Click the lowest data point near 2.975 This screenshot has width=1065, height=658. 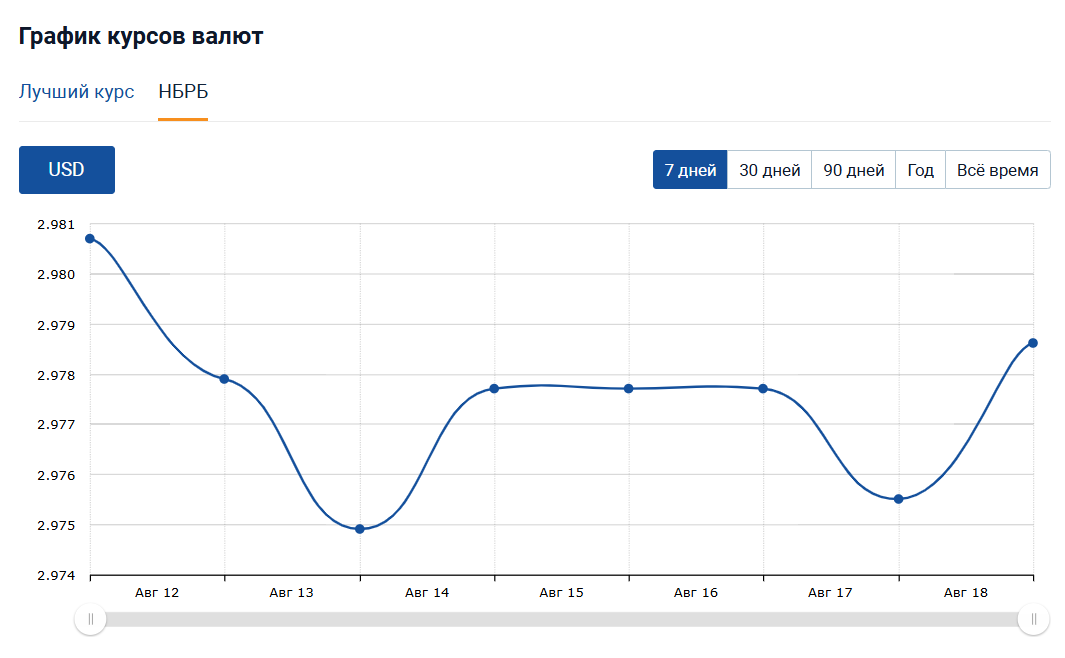pyautogui.click(x=360, y=529)
